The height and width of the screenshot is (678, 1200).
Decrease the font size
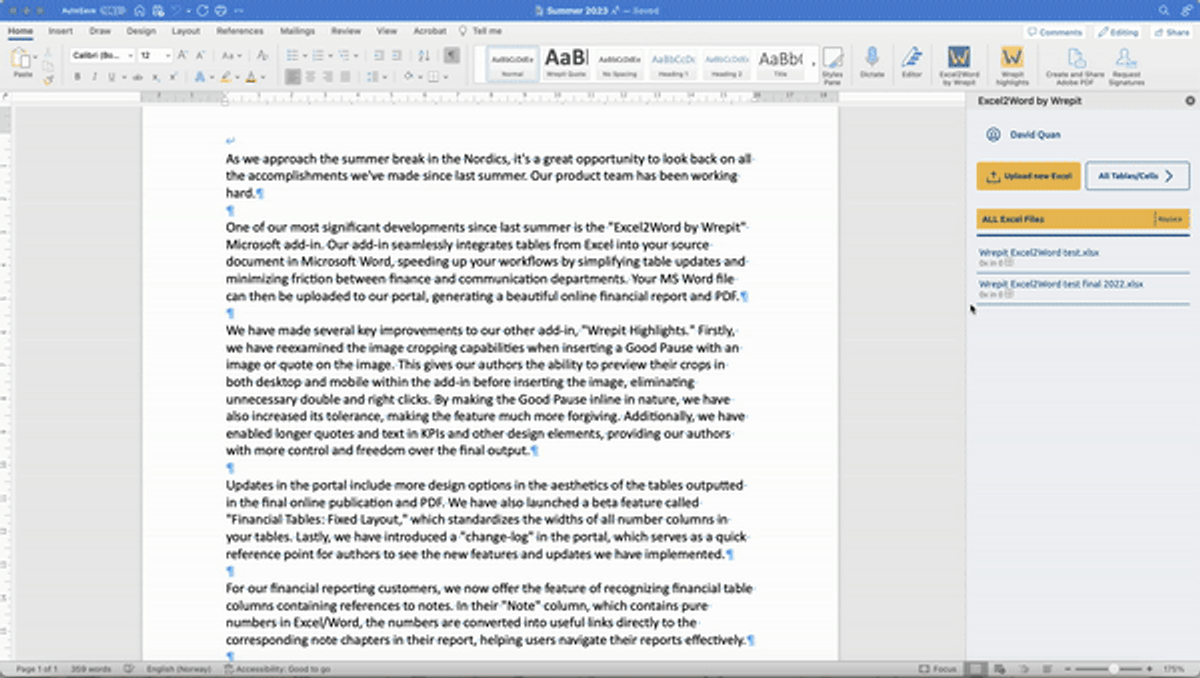click(201, 55)
